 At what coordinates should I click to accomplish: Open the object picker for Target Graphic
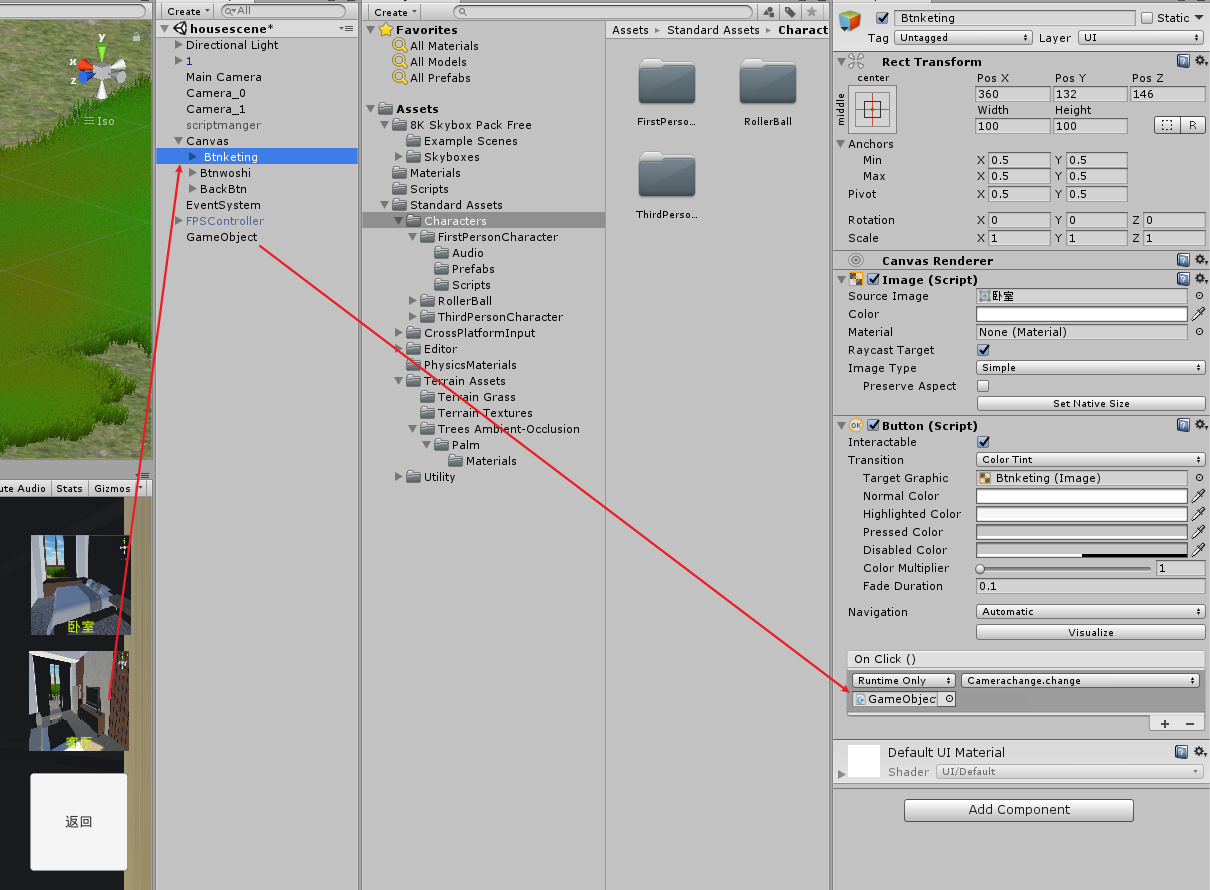[1198, 478]
